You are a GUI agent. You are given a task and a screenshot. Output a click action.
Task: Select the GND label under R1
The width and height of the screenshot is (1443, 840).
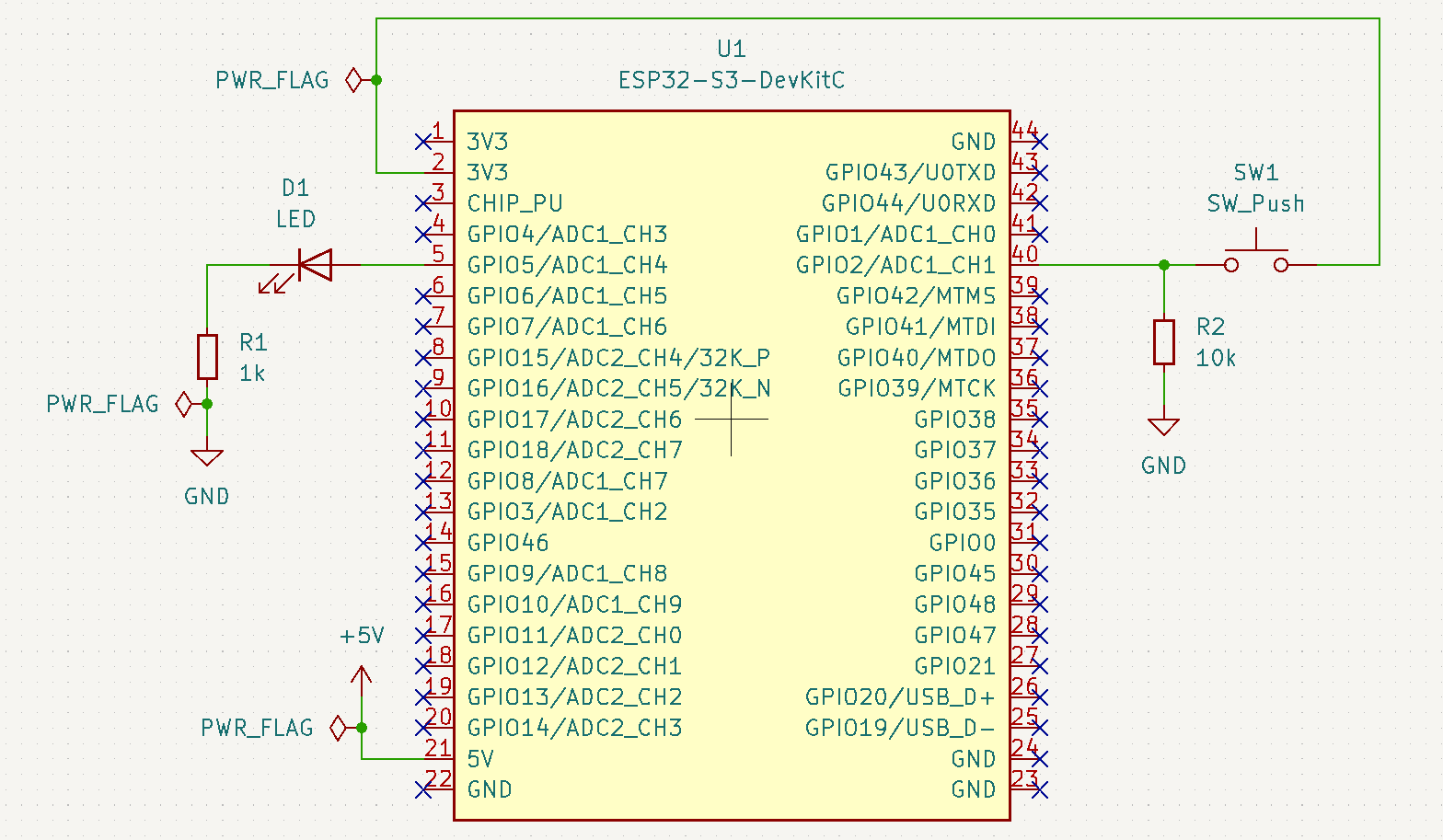(x=207, y=497)
